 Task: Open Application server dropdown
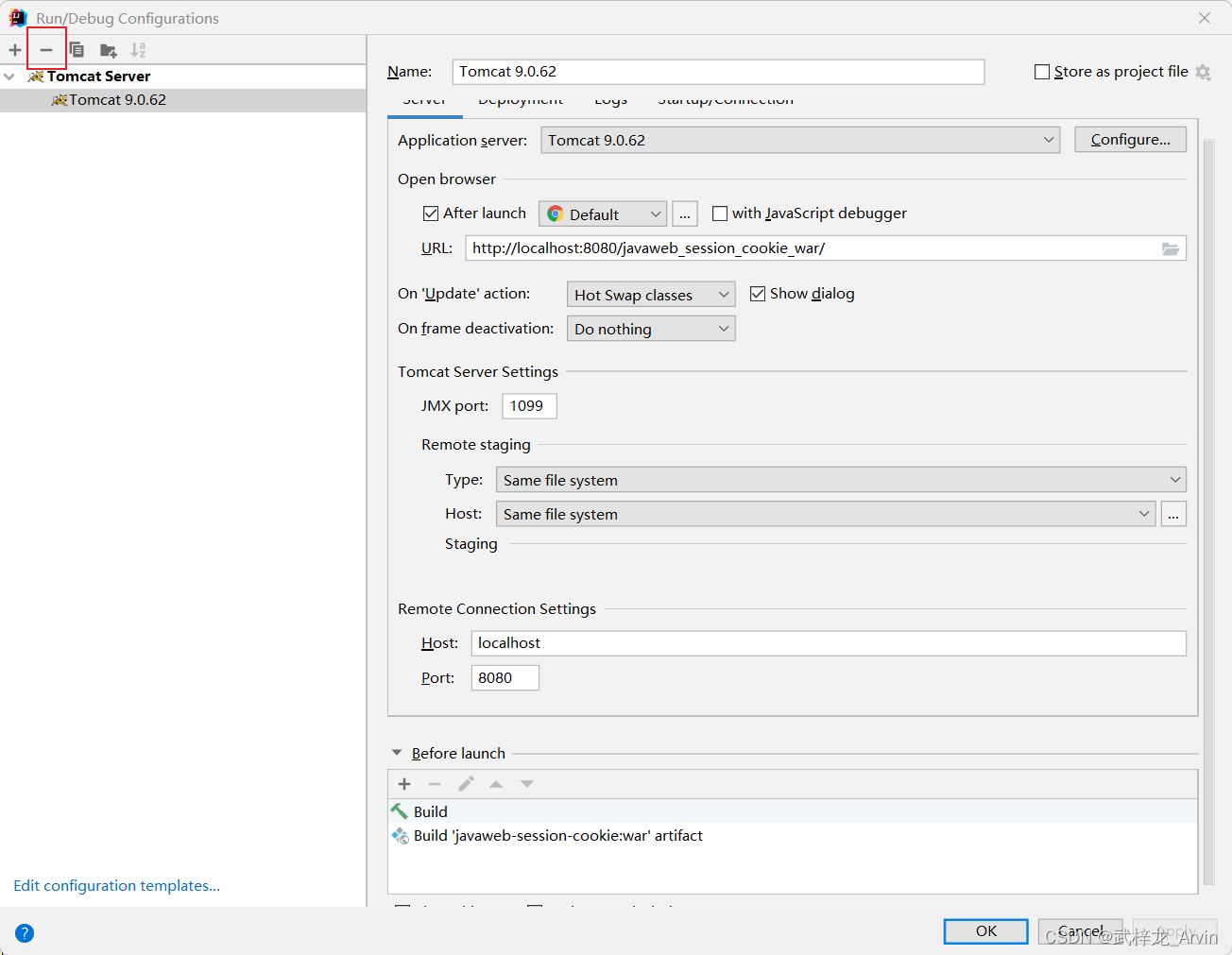(x=800, y=140)
